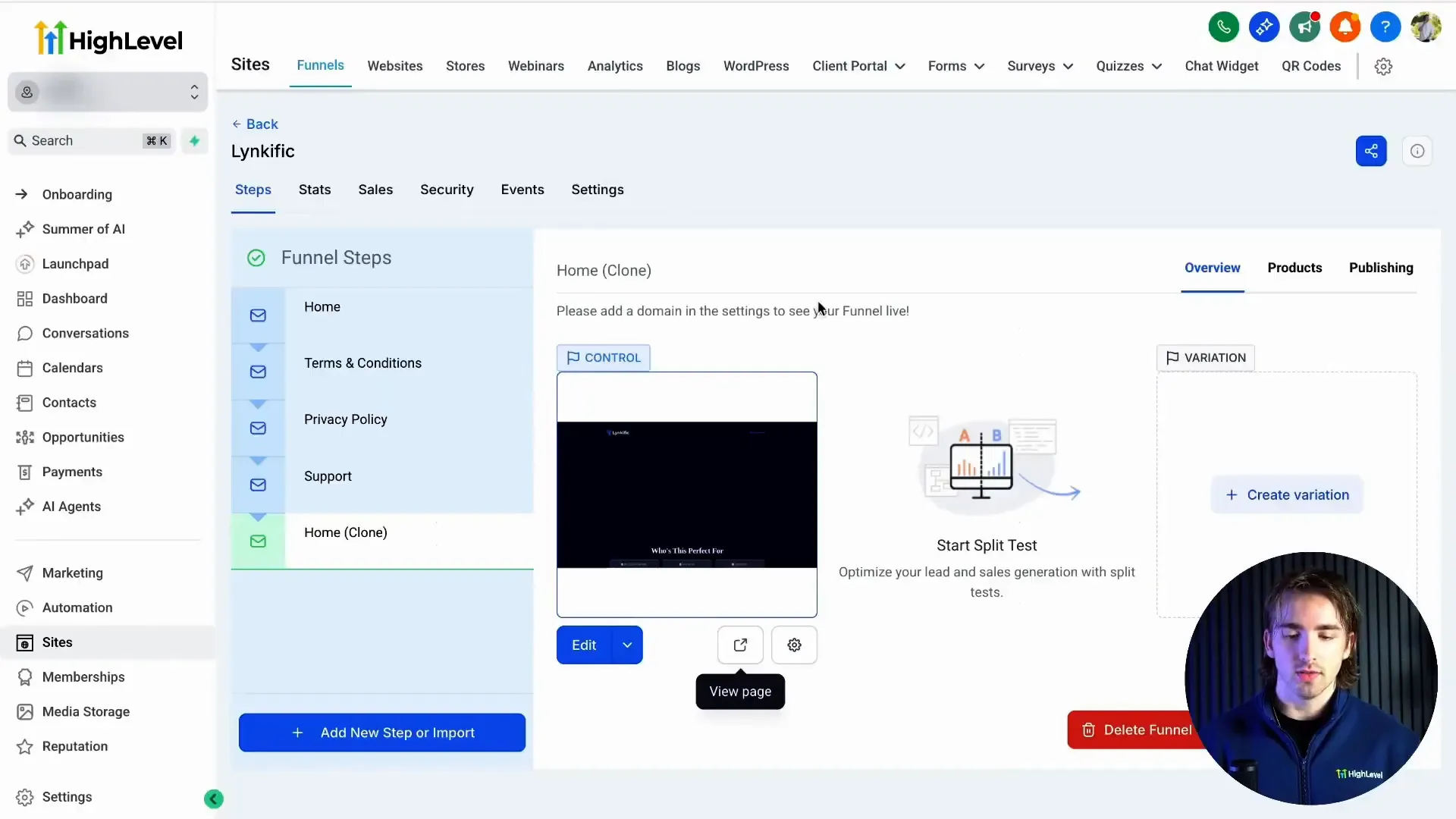The height and width of the screenshot is (819, 1456).
Task: Open the Edit button dropdown arrow
Action: pos(627,645)
